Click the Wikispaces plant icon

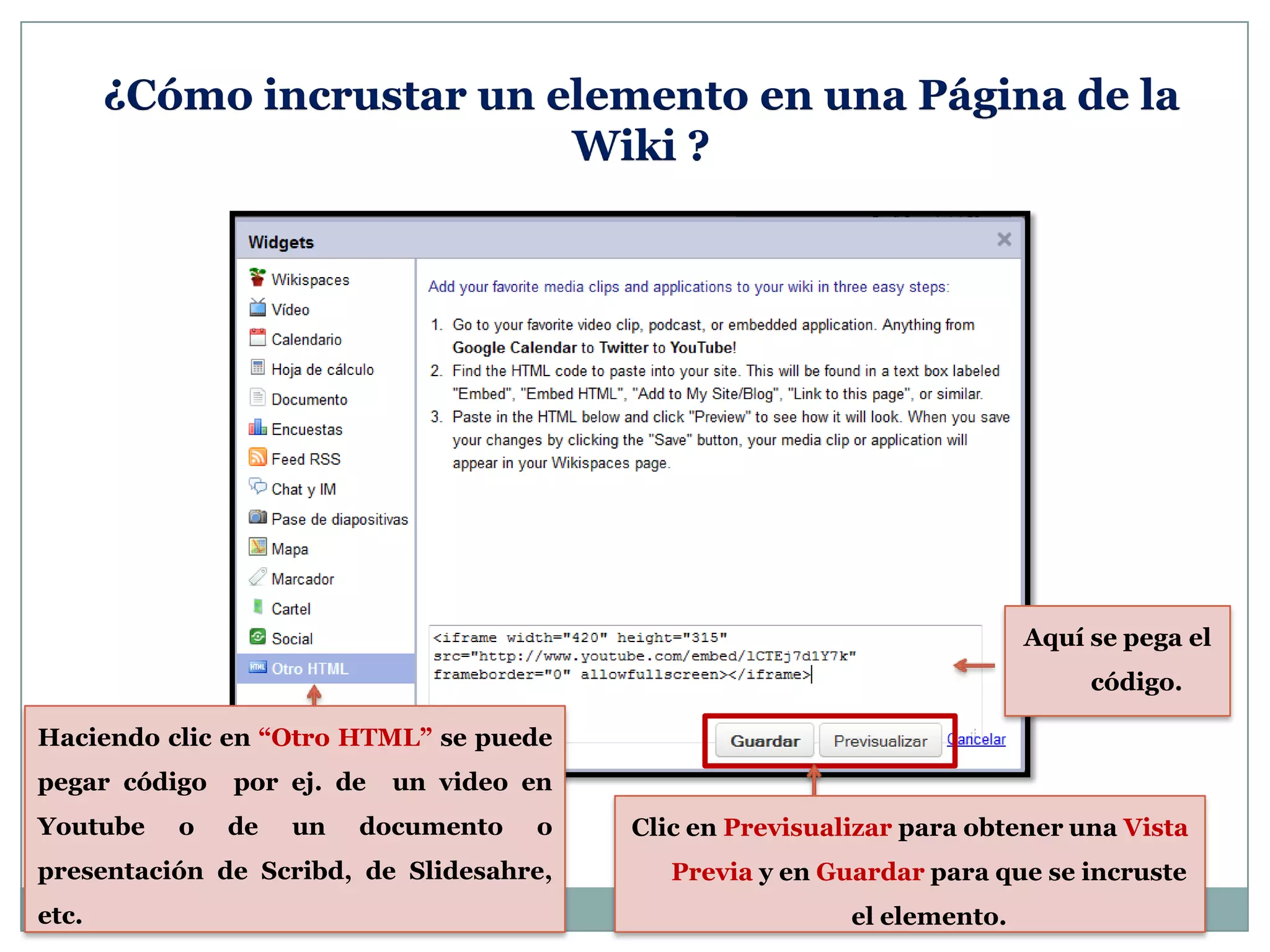(x=257, y=278)
